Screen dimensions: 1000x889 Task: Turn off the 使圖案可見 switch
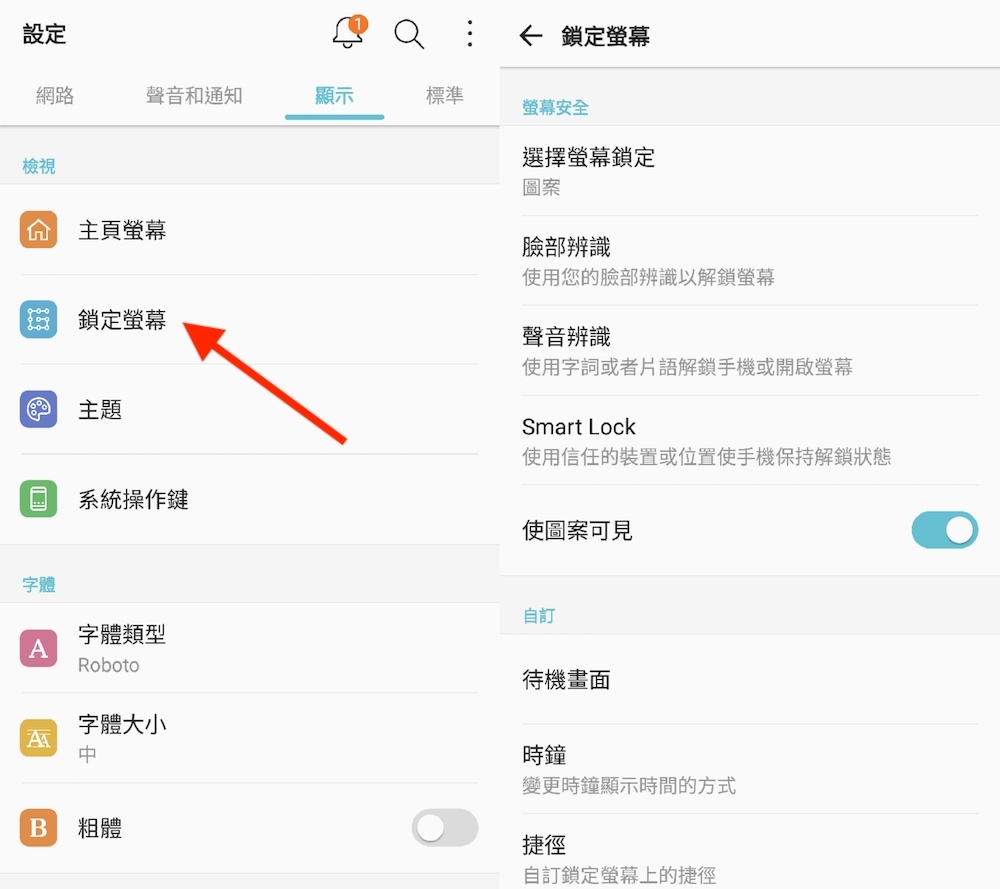945,530
